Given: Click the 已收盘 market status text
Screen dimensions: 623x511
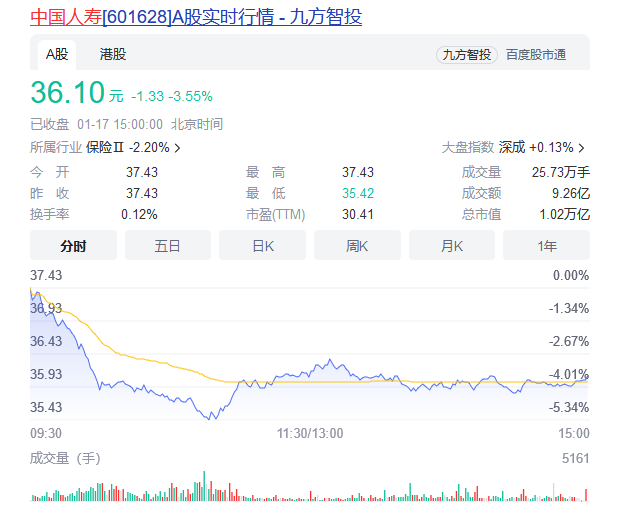Looking at the screenshot, I should 50,124.
